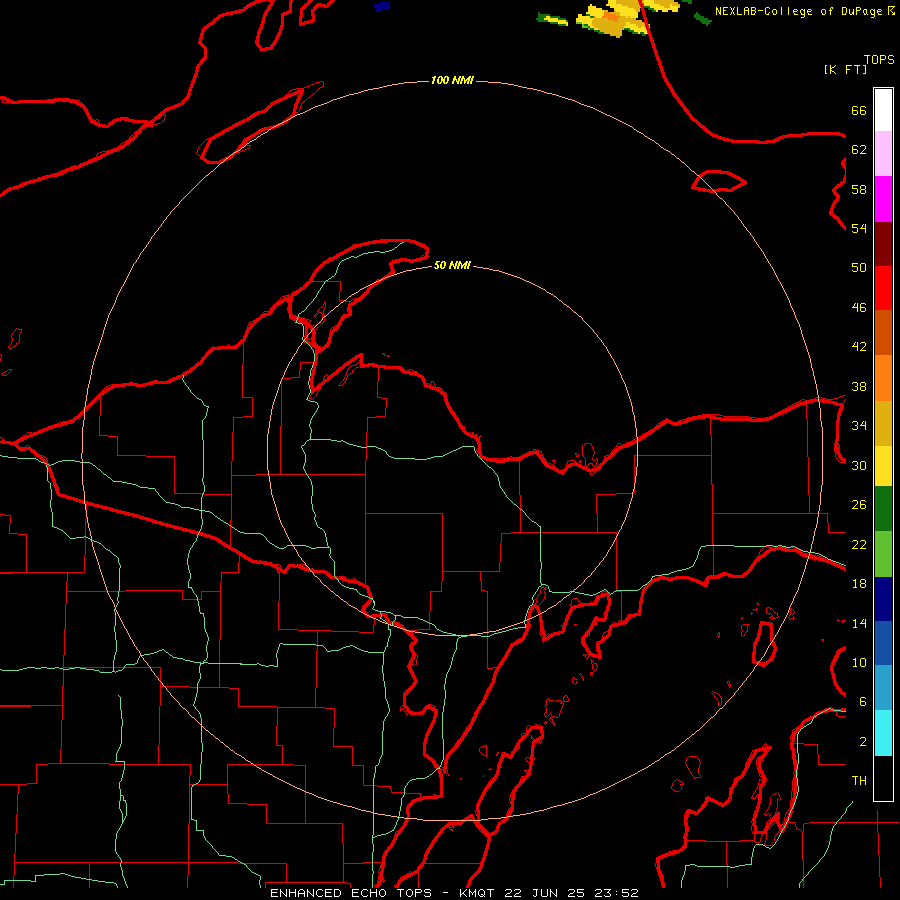Click the orange legend swatch between 42 and 38
900x900 pixels.
(x=883, y=378)
